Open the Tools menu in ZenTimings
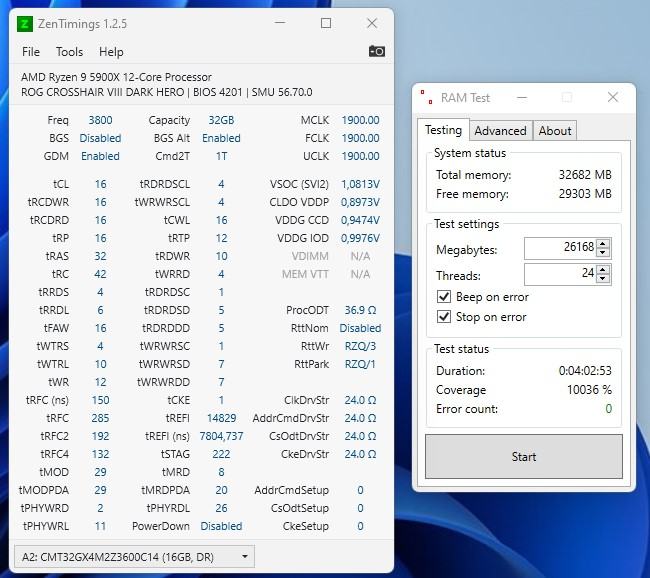The image size is (650, 578). [x=69, y=52]
